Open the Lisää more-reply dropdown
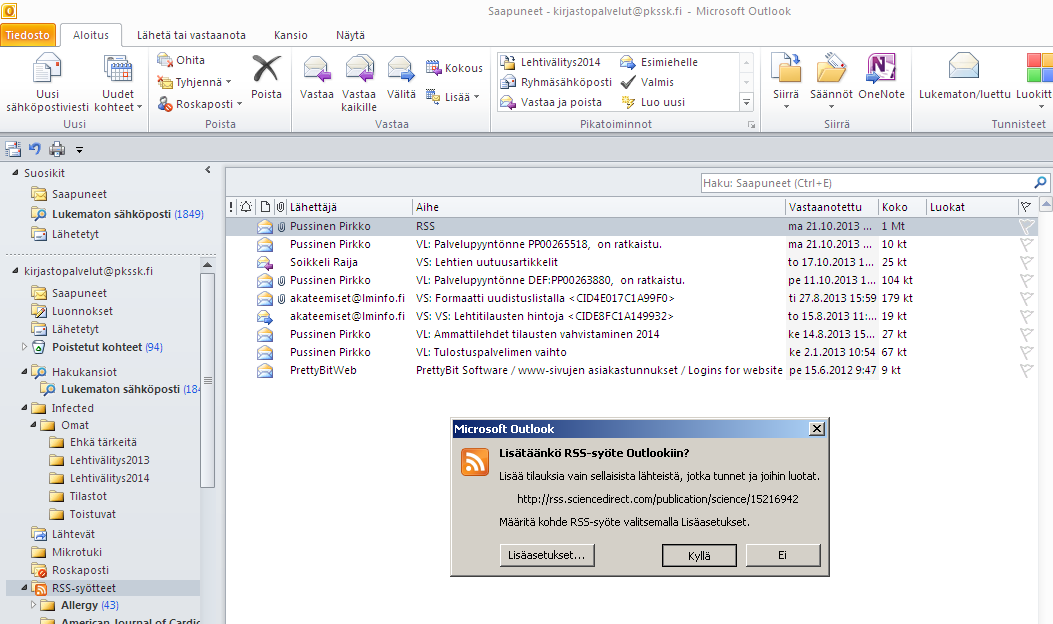 [453, 97]
